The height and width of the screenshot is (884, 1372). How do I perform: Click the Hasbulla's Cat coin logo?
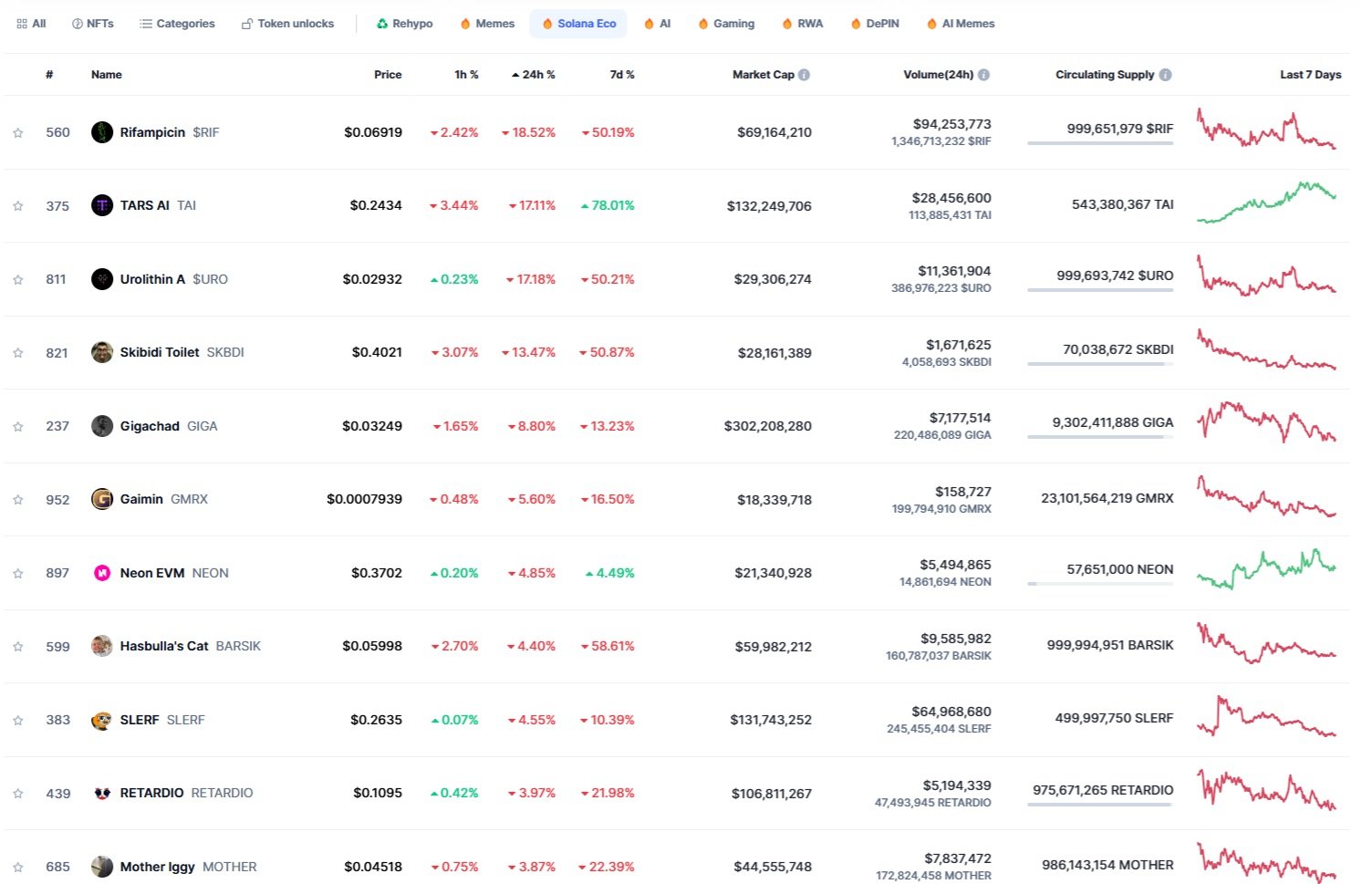click(102, 646)
